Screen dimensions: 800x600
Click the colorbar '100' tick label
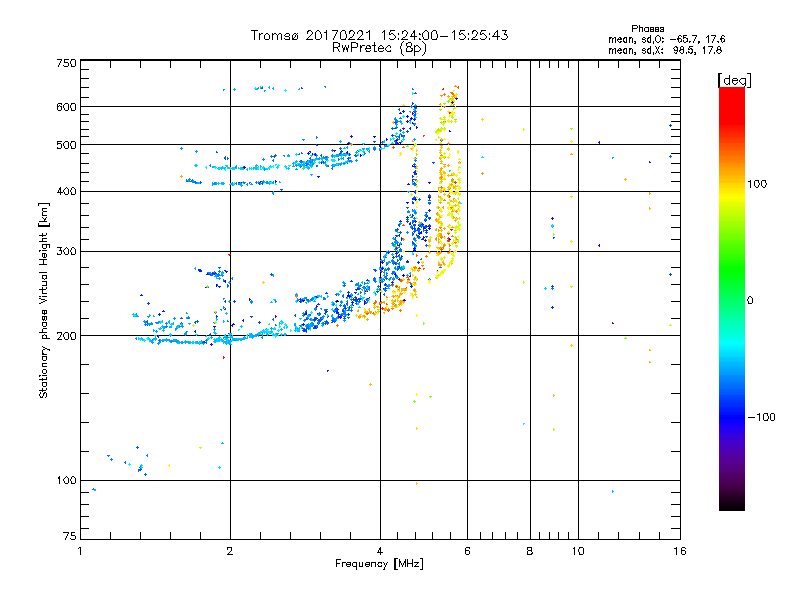[x=757, y=184]
